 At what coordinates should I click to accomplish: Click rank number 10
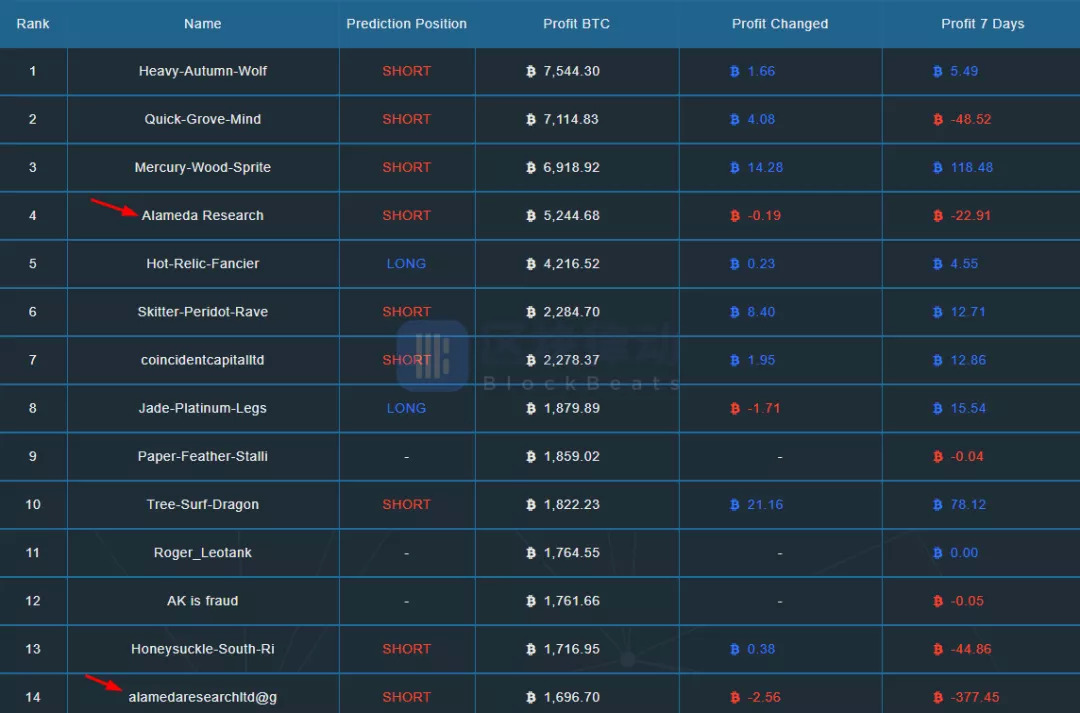(x=32, y=505)
